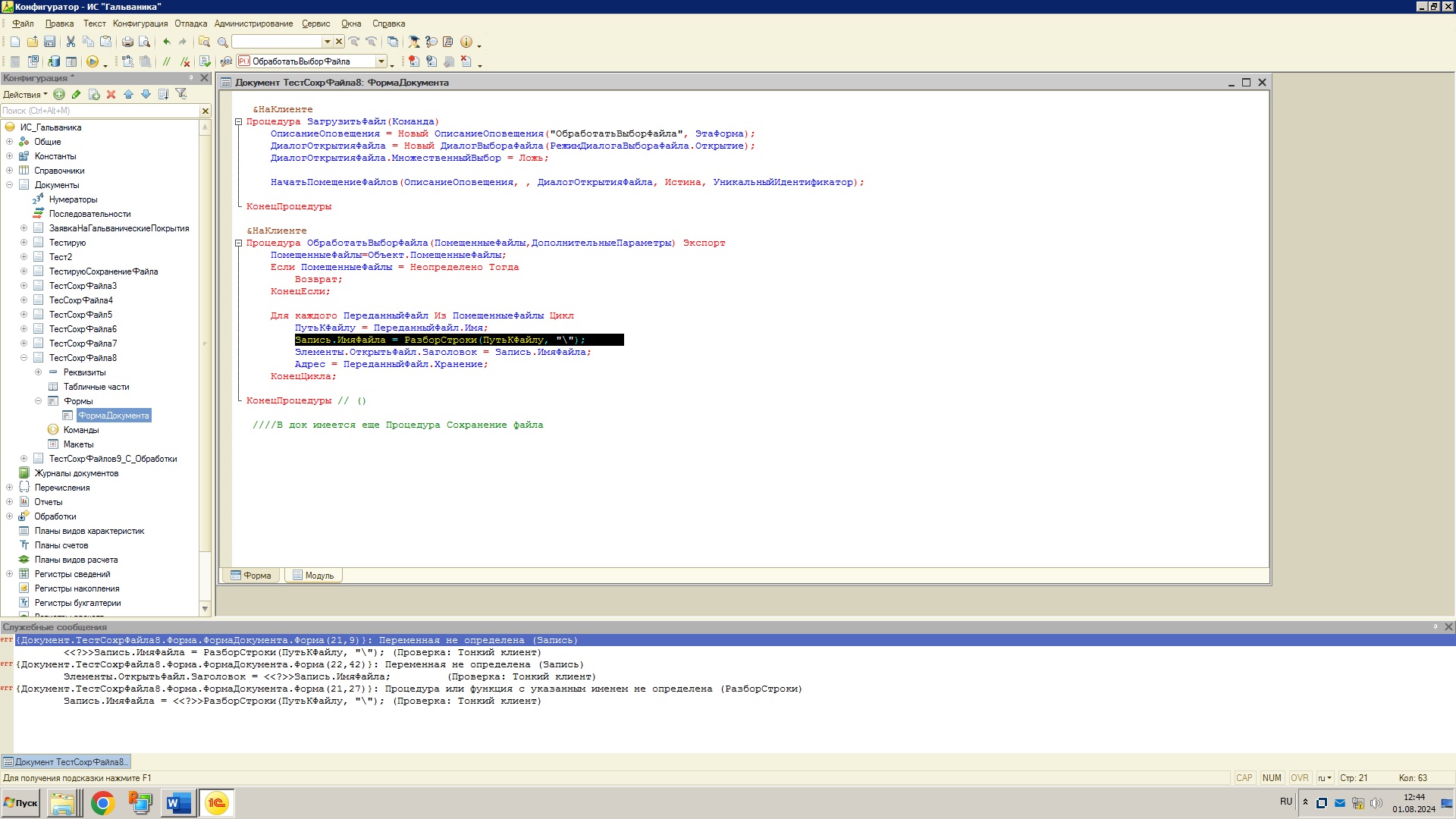Open the Файл menu
The image size is (1456, 819).
point(23,24)
